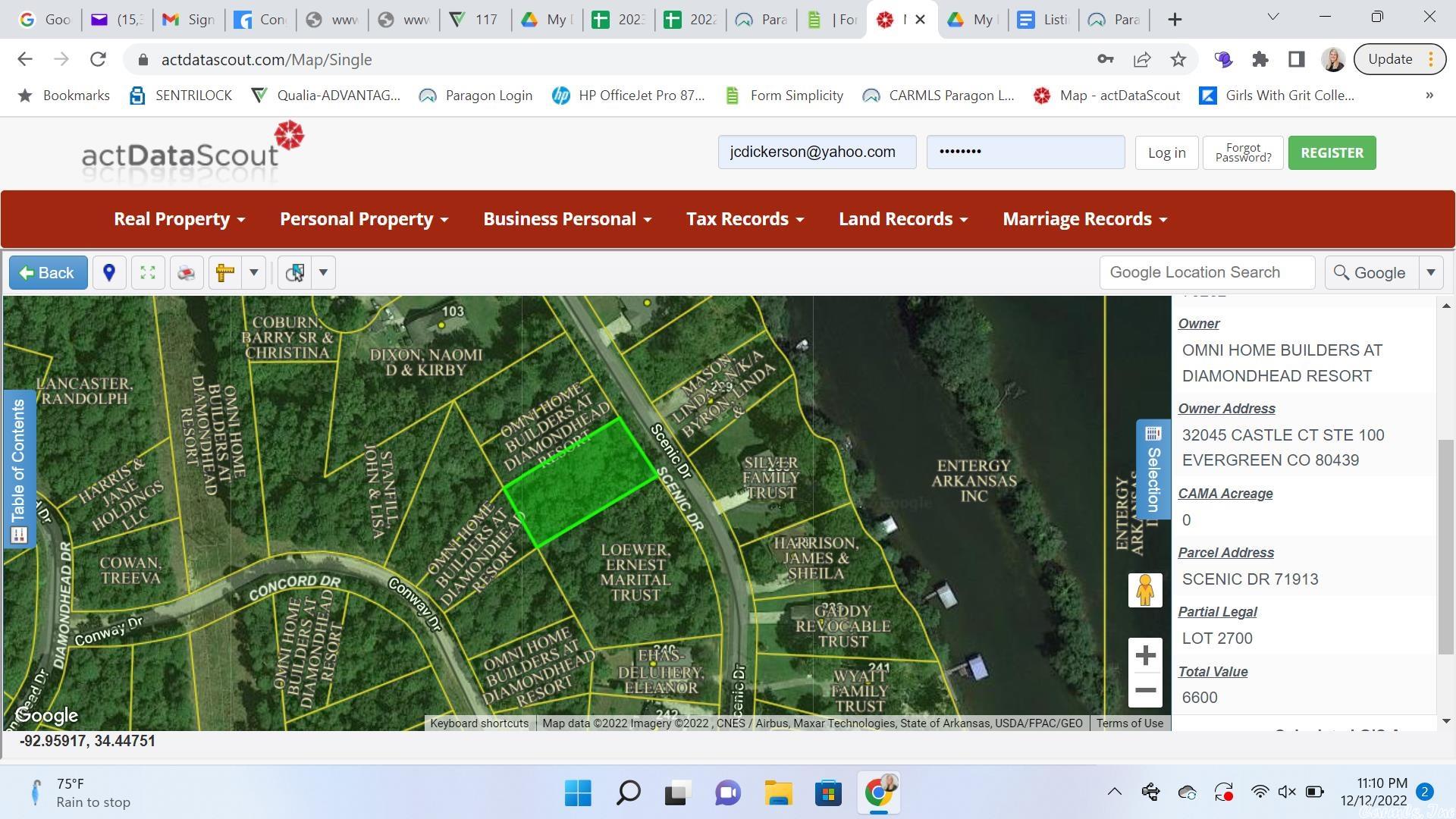Screen dimensions: 1456x819
Task: Open Windows taskbar search
Action: click(x=628, y=793)
